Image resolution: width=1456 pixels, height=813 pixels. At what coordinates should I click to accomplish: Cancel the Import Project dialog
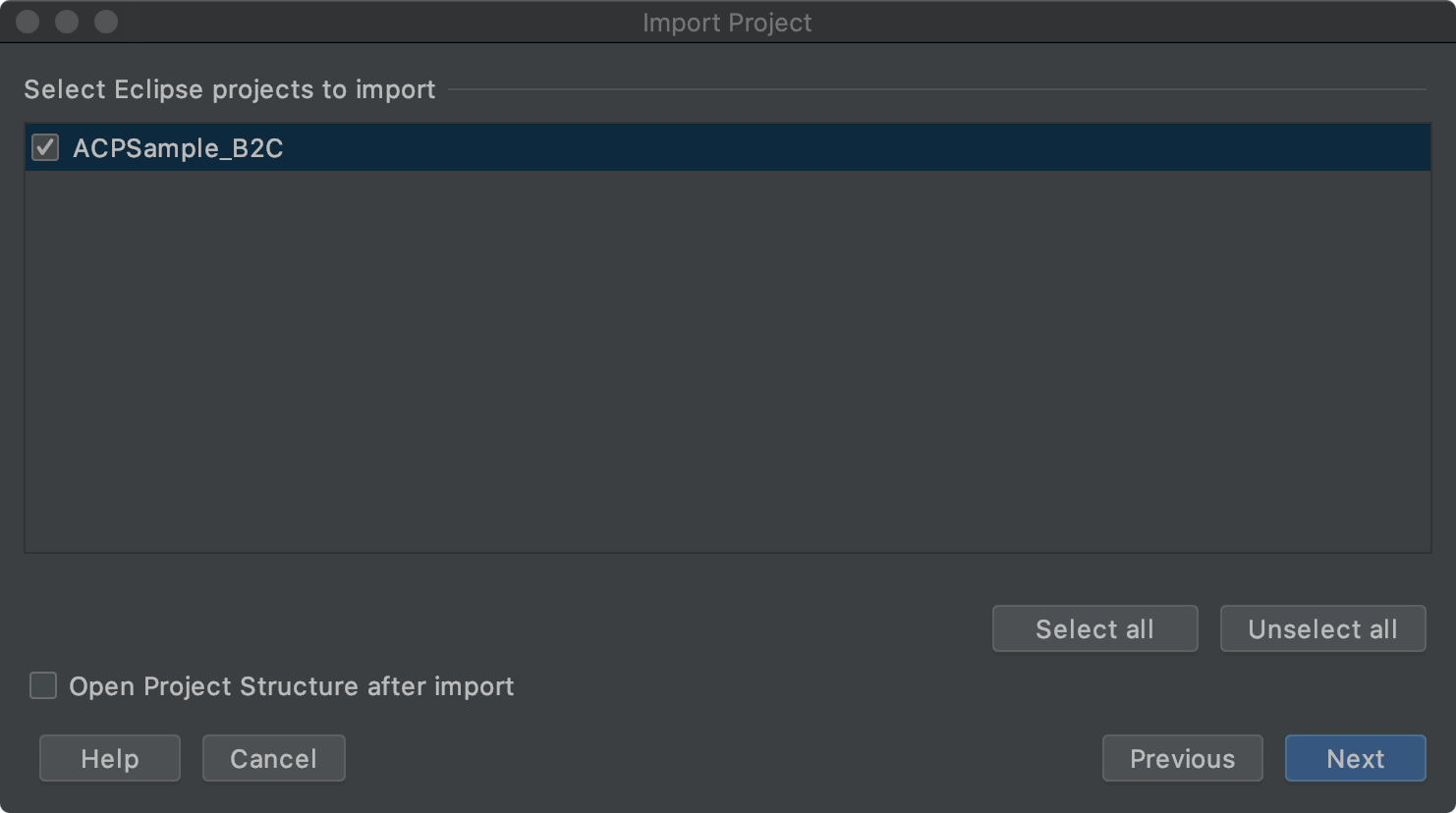point(273,758)
